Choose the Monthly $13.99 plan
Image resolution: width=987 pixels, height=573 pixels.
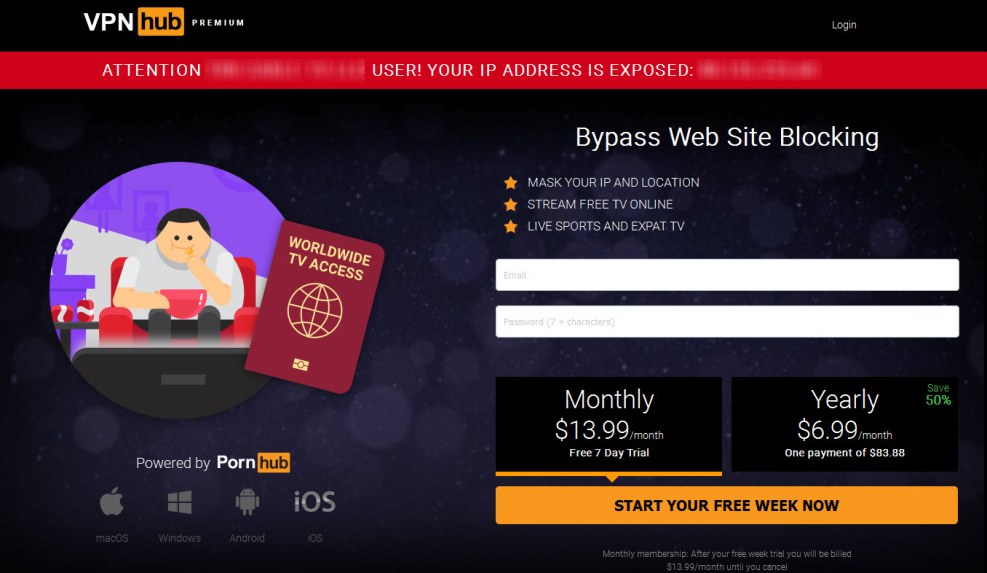coord(609,424)
